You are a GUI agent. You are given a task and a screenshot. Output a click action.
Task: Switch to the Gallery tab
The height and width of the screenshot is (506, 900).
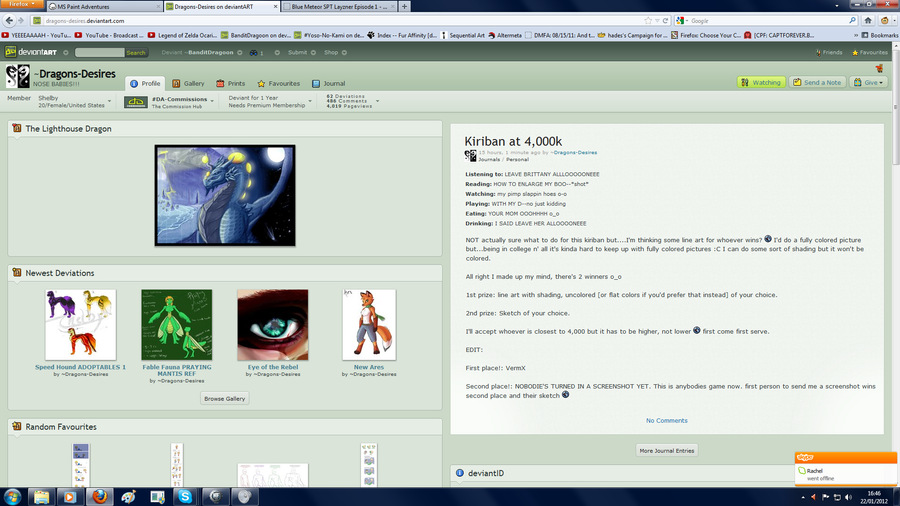(x=188, y=83)
